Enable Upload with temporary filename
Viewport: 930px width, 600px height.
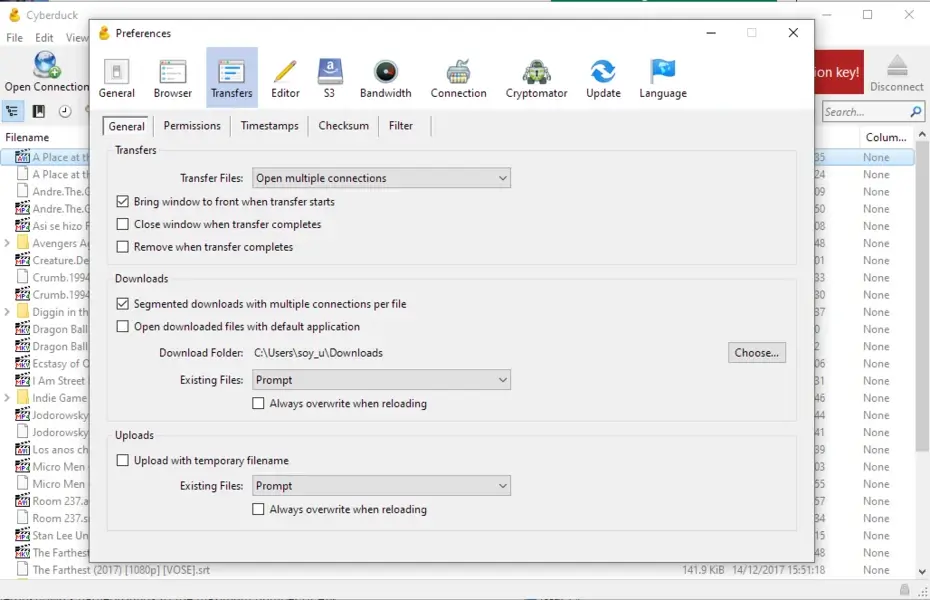(123, 461)
